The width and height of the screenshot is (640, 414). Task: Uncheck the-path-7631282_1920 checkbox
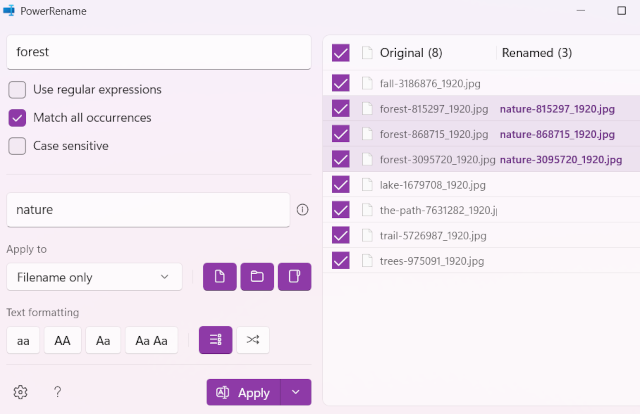click(341, 210)
